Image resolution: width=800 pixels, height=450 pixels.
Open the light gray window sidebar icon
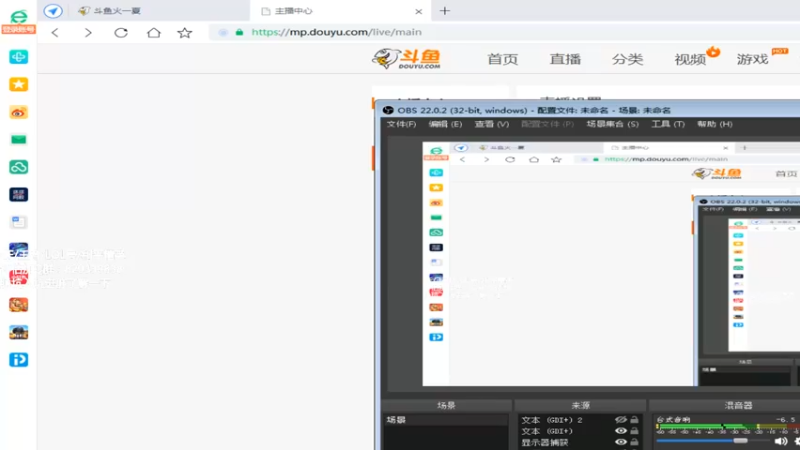(x=18, y=222)
